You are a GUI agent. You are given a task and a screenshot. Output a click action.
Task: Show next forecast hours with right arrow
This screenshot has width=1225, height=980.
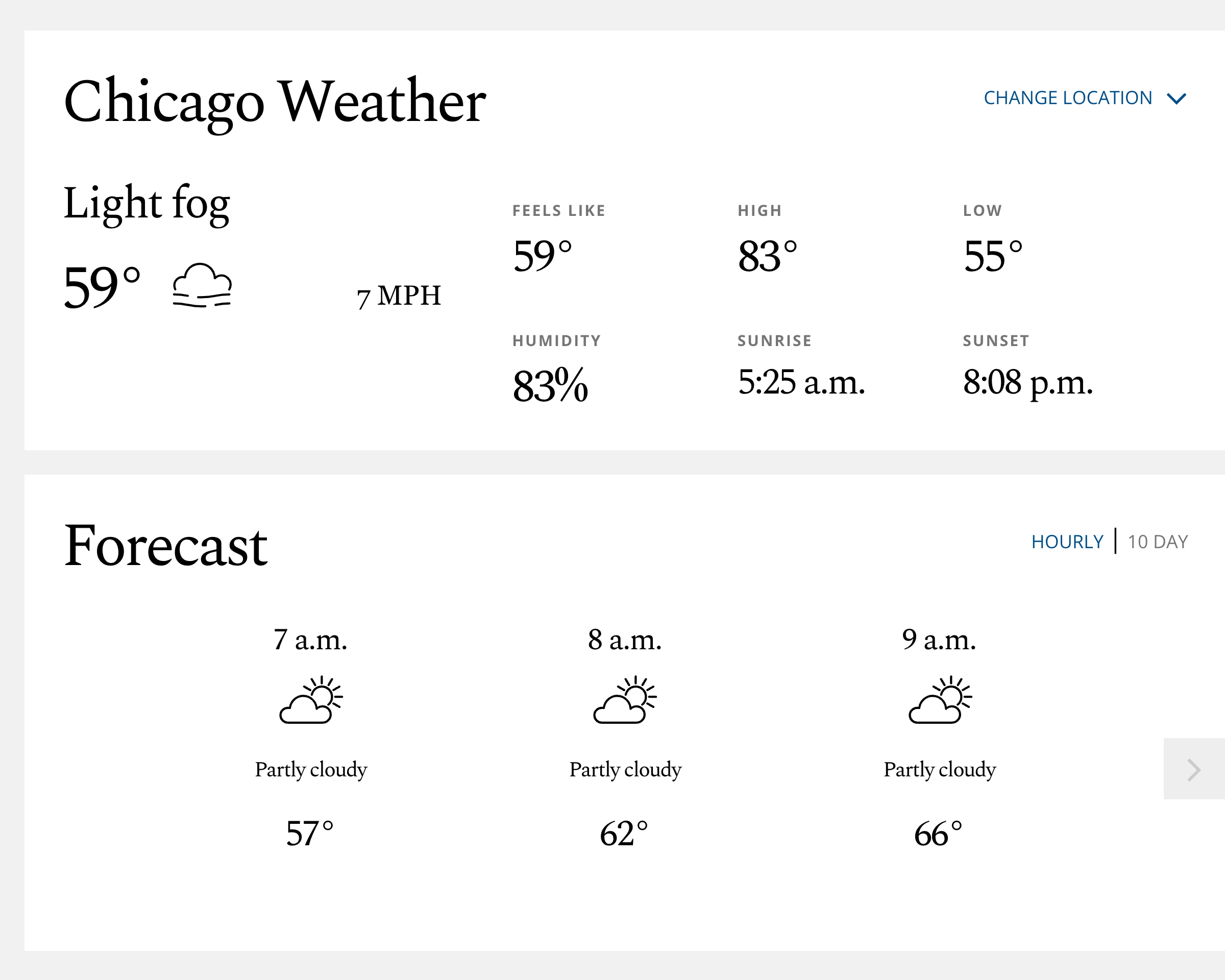[1194, 769]
